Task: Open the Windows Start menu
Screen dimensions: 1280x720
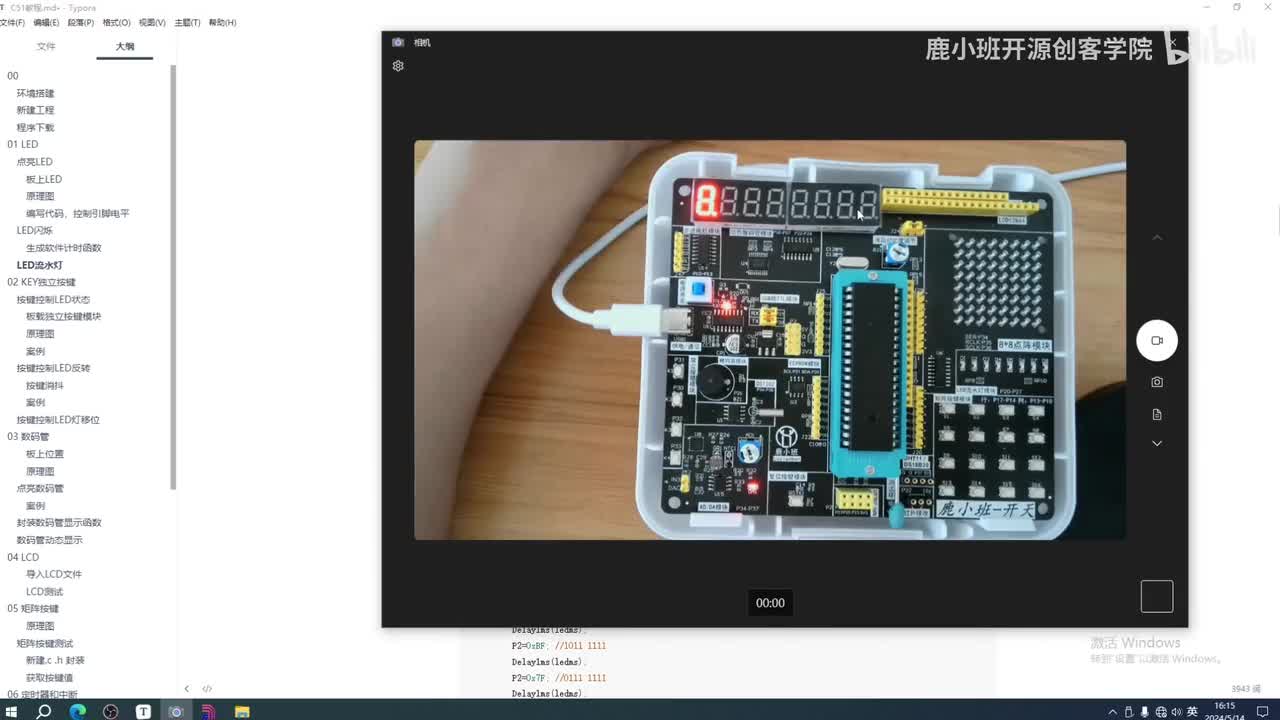Action: coord(11,711)
